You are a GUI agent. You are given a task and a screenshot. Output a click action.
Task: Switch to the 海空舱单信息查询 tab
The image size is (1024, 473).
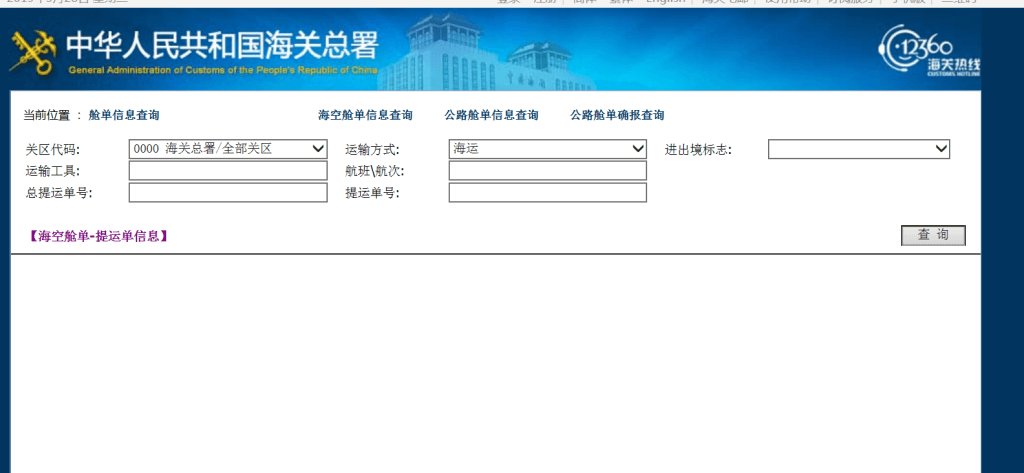pyautogui.click(x=365, y=116)
